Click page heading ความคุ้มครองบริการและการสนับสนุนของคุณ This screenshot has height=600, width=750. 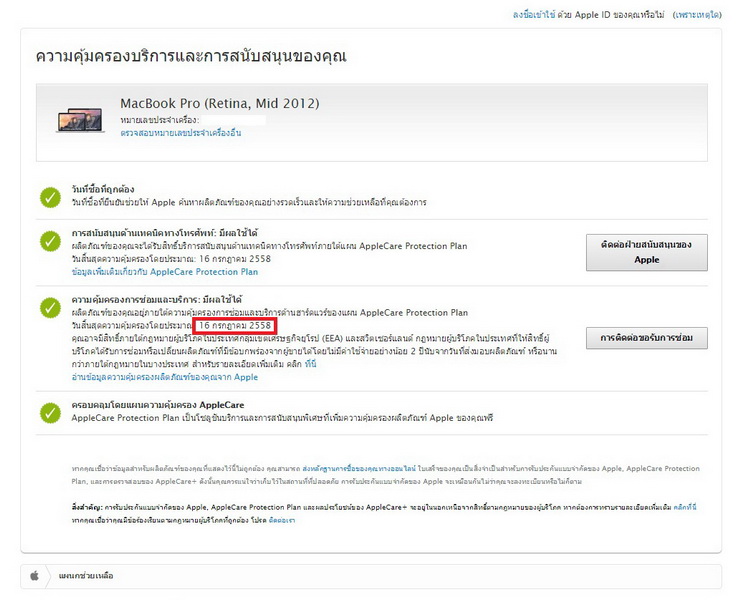(191, 56)
